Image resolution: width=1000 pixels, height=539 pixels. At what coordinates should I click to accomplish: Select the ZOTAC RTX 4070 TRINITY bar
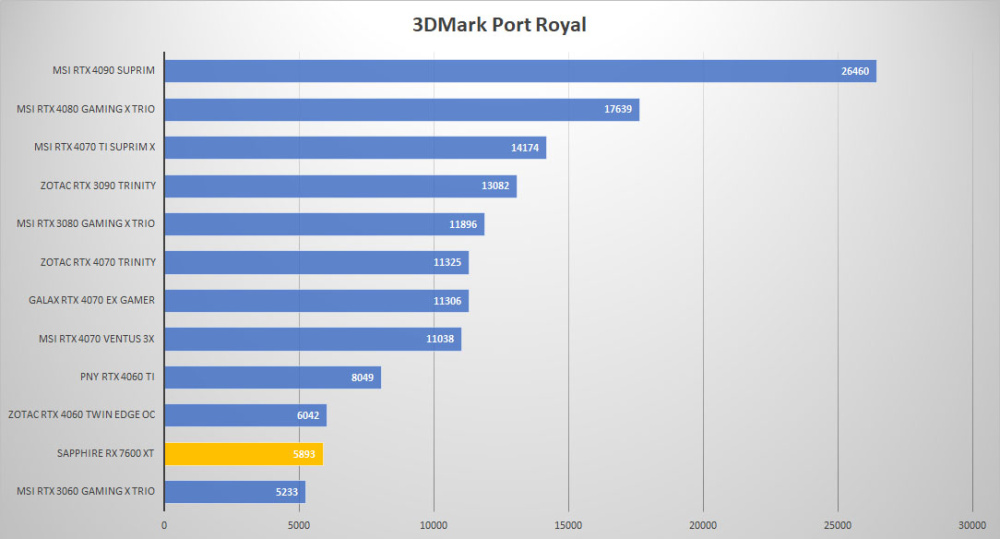pos(317,262)
